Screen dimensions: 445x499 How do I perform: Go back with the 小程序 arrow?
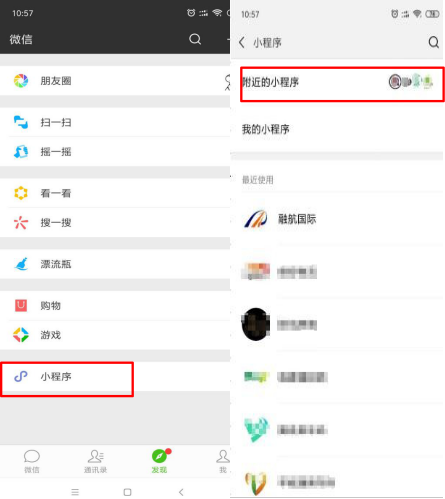click(242, 42)
